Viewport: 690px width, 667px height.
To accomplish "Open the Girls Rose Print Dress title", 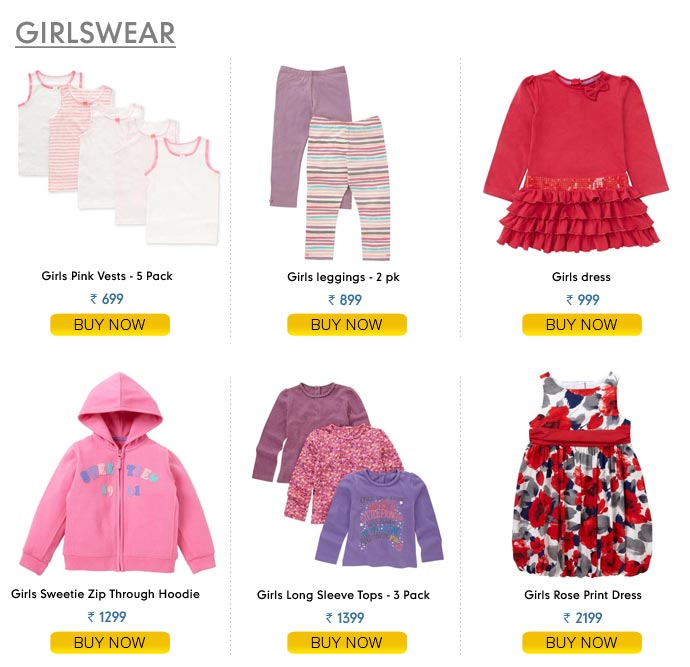I will tap(583, 595).
